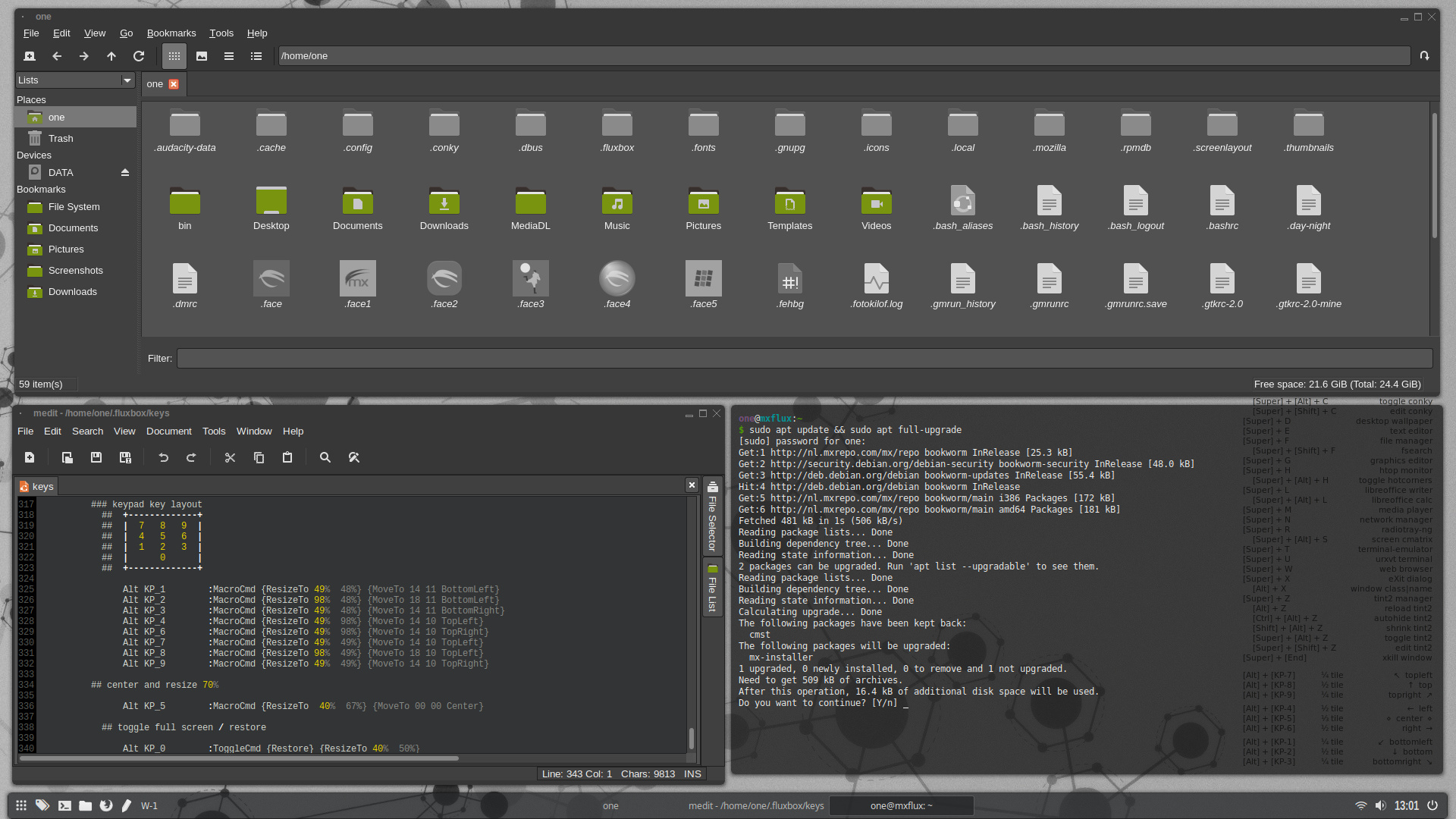Image resolution: width=1456 pixels, height=819 pixels.
Task: Click the path bar showing /home/one
Action: tap(844, 56)
